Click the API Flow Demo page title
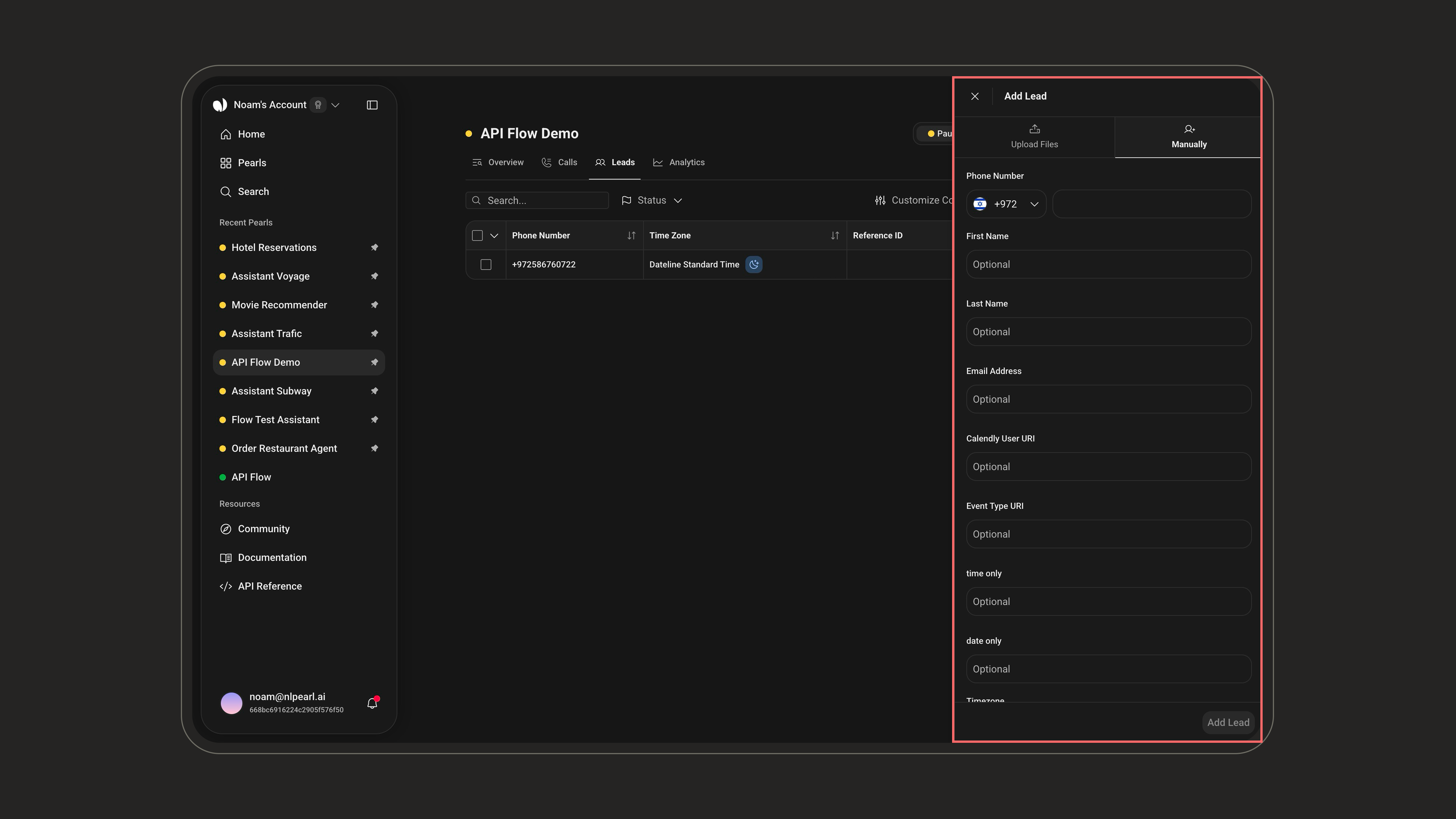The image size is (1456, 819). pyautogui.click(x=529, y=134)
